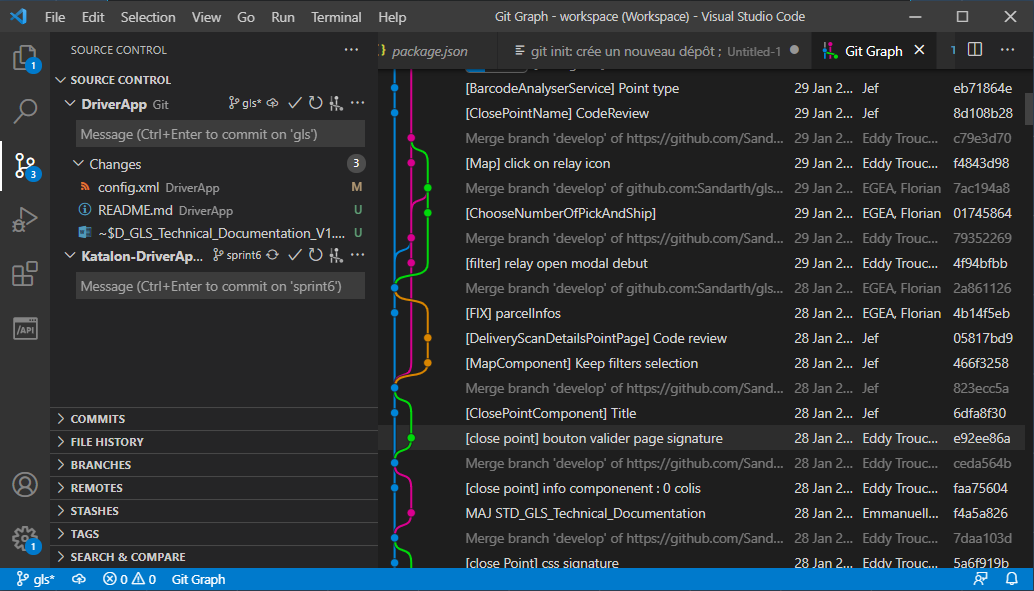Open Git Graph for DriverApp repository
Image resolution: width=1034 pixels, height=591 pixels.
pos(336,104)
